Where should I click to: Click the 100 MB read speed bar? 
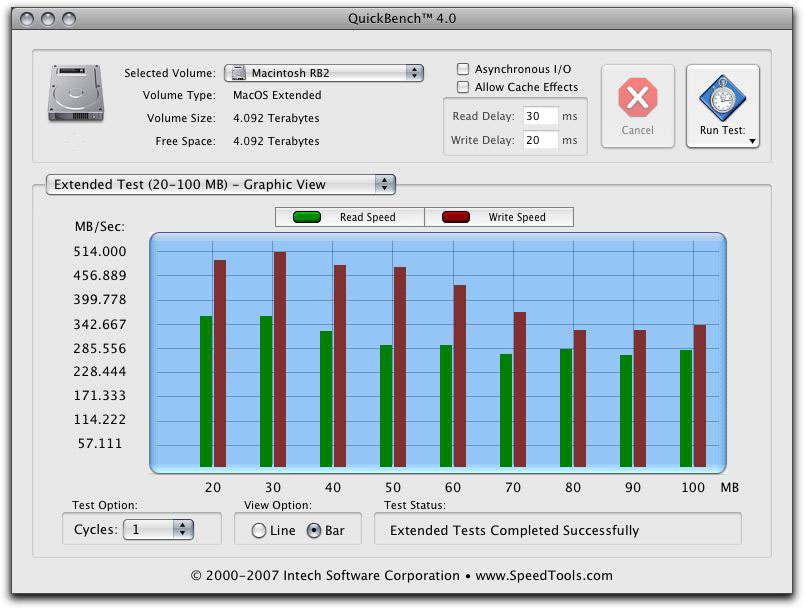(686, 408)
